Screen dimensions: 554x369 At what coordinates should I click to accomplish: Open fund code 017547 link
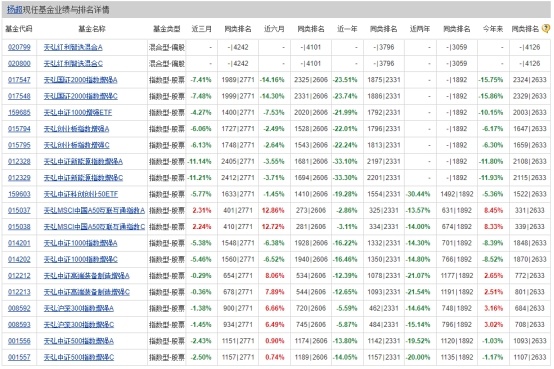(19, 80)
